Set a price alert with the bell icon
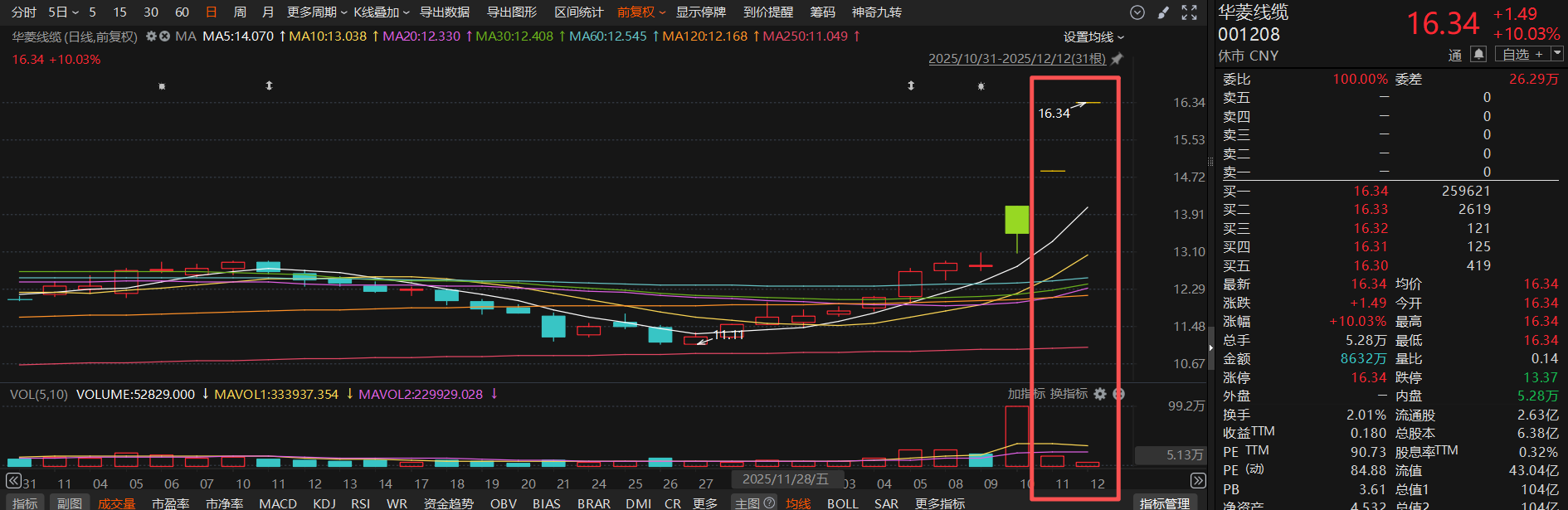 coord(1478,54)
